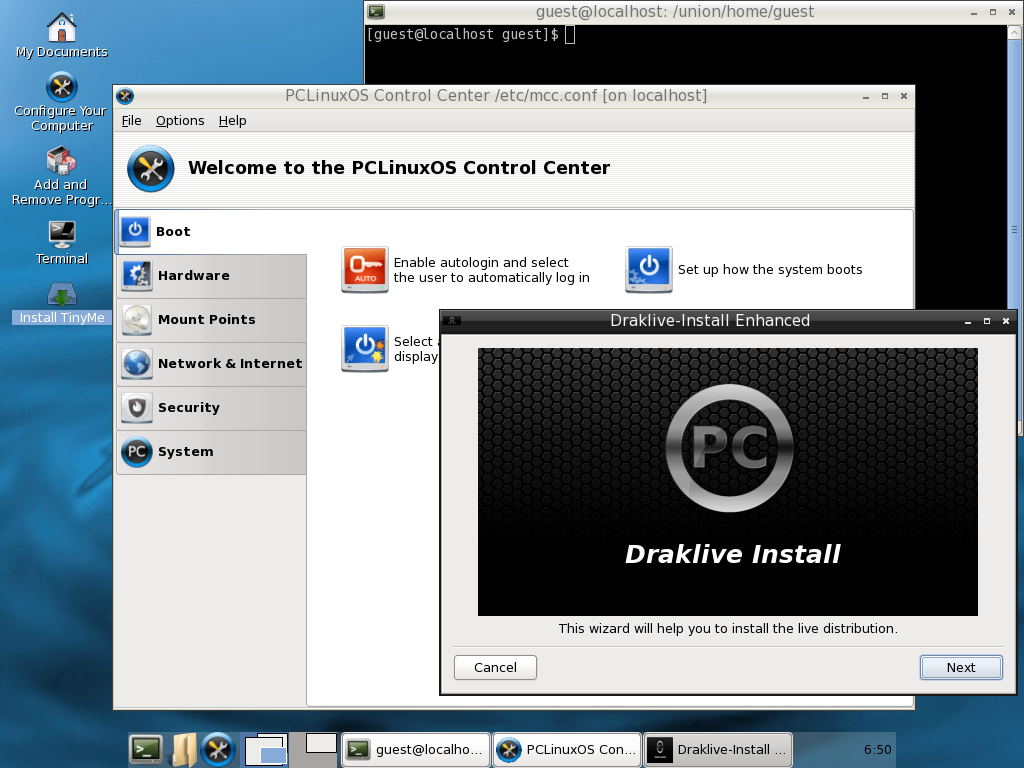This screenshot has width=1024, height=768.
Task: Open the System category tab
Action: [211, 451]
